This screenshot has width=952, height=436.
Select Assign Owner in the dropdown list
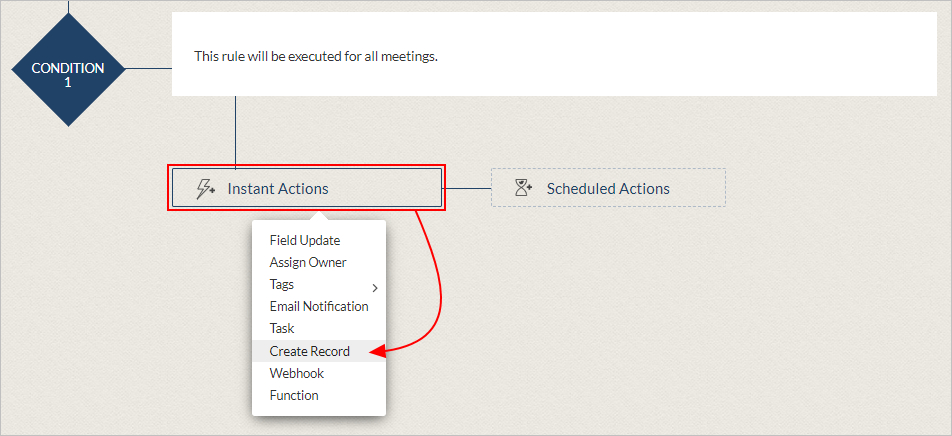308,262
